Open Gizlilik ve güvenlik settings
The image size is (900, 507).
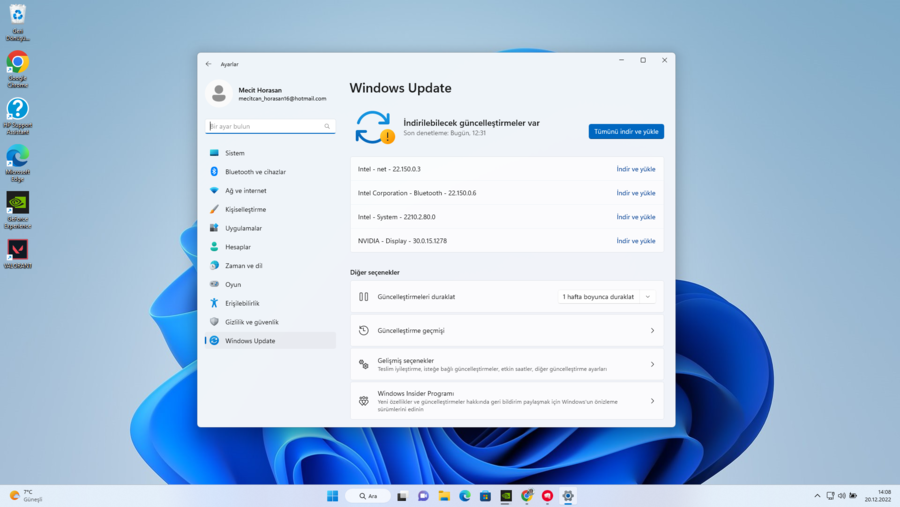(270, 322)
